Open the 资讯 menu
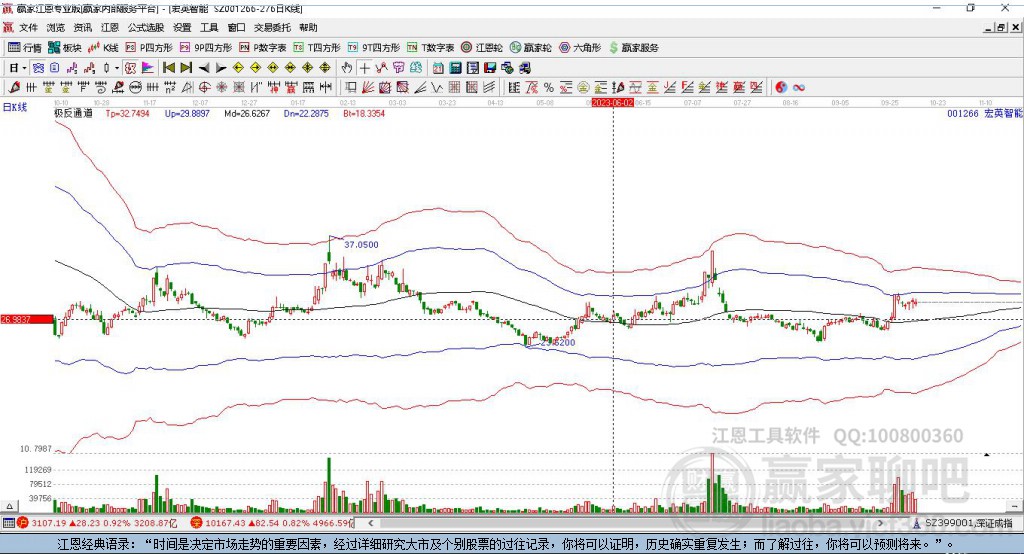 (x=82, y=27)
